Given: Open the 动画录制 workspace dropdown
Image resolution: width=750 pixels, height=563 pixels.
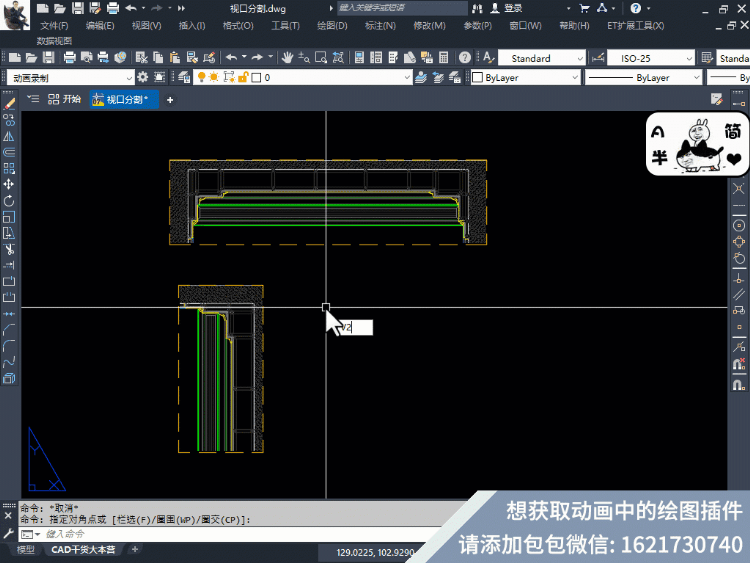Looking at the screenshot, I should click(69, 77).
